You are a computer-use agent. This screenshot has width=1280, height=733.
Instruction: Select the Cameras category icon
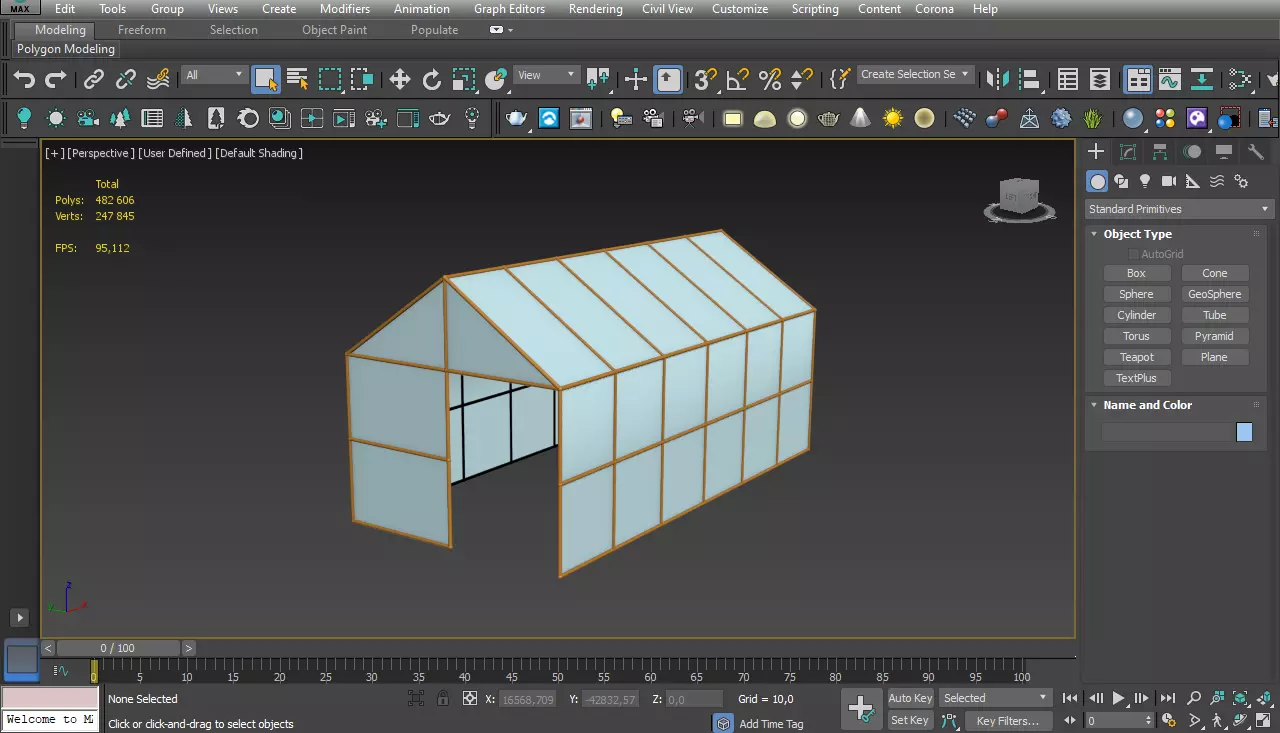point(1170,181)
